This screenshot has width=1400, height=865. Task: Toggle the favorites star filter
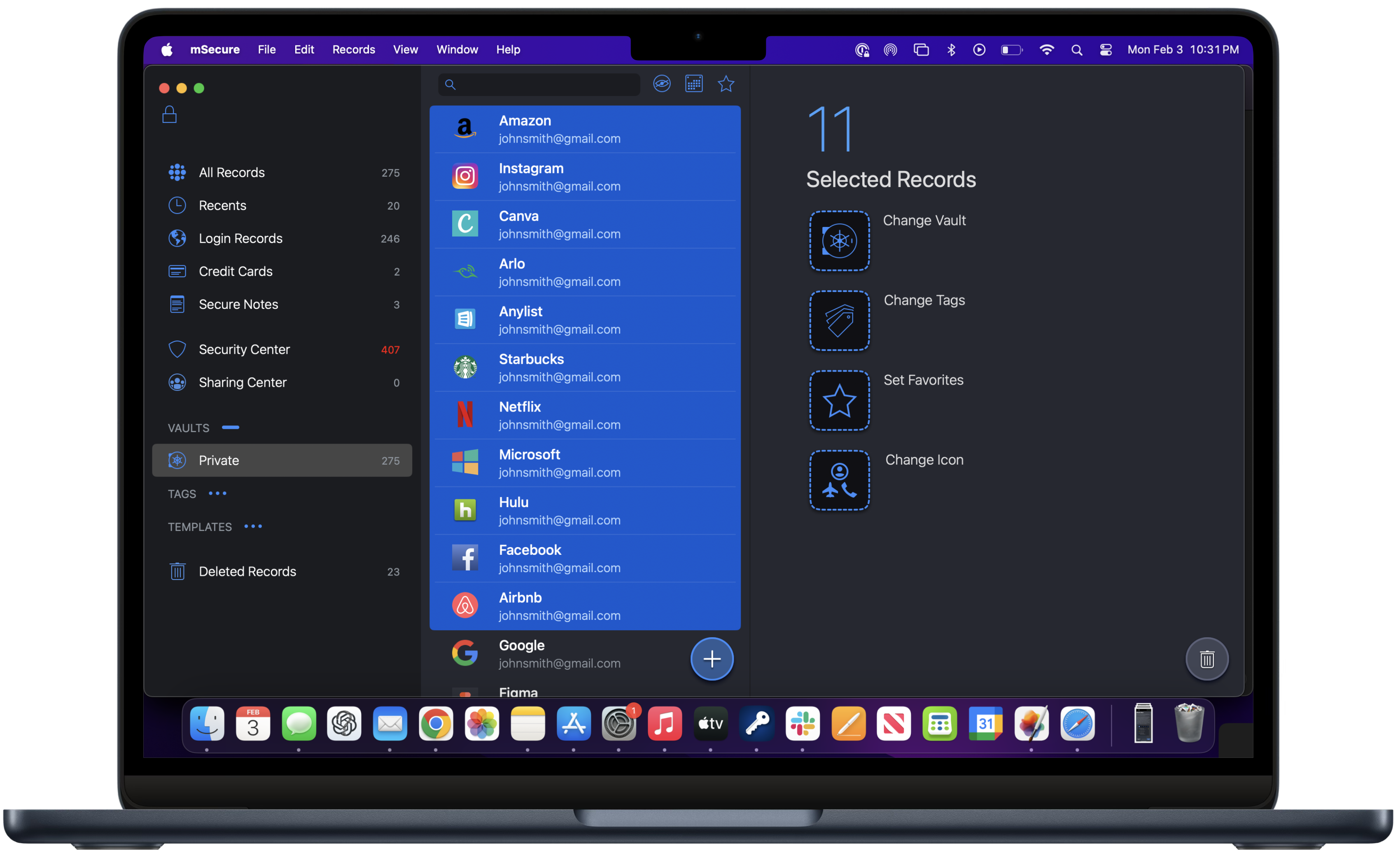click(x=726, y=84)
